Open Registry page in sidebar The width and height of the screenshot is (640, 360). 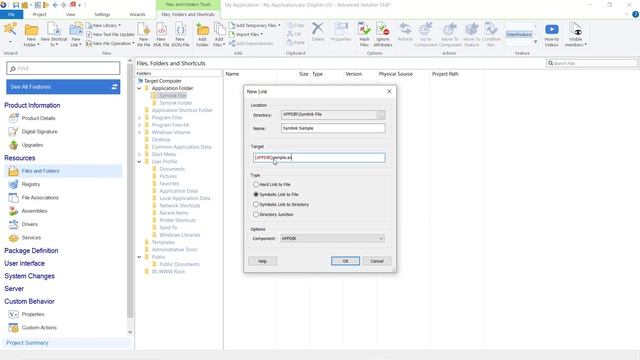[x=31, y=184]
